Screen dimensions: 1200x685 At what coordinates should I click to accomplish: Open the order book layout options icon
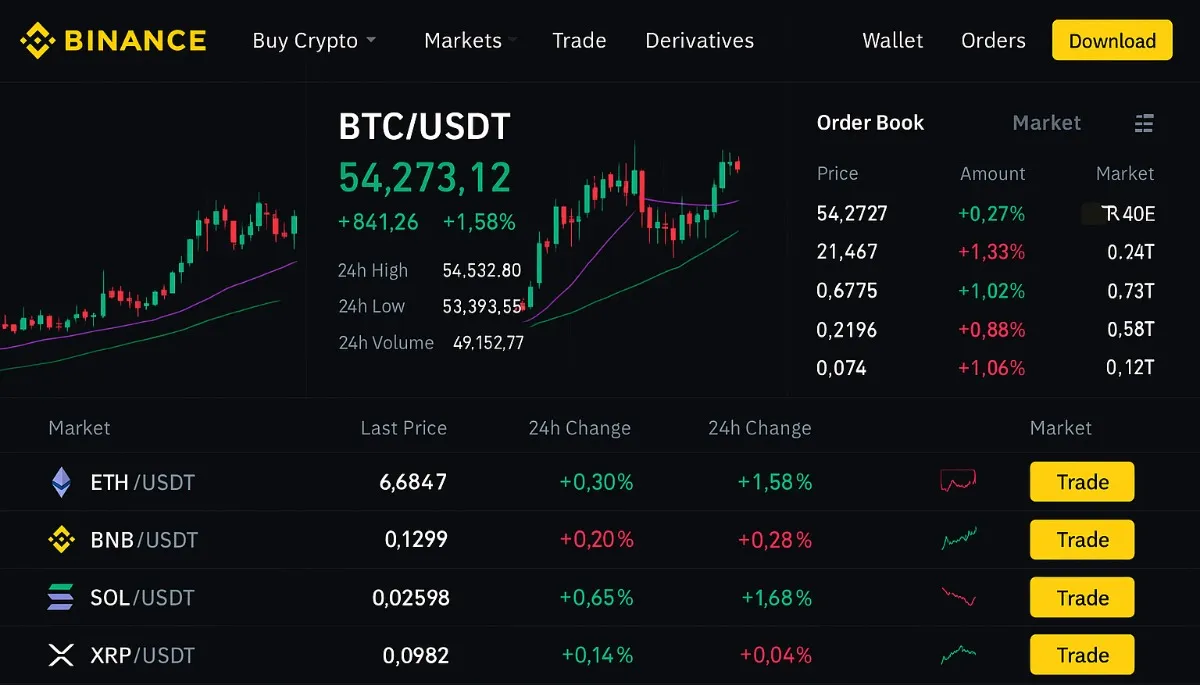point(1144,123)
